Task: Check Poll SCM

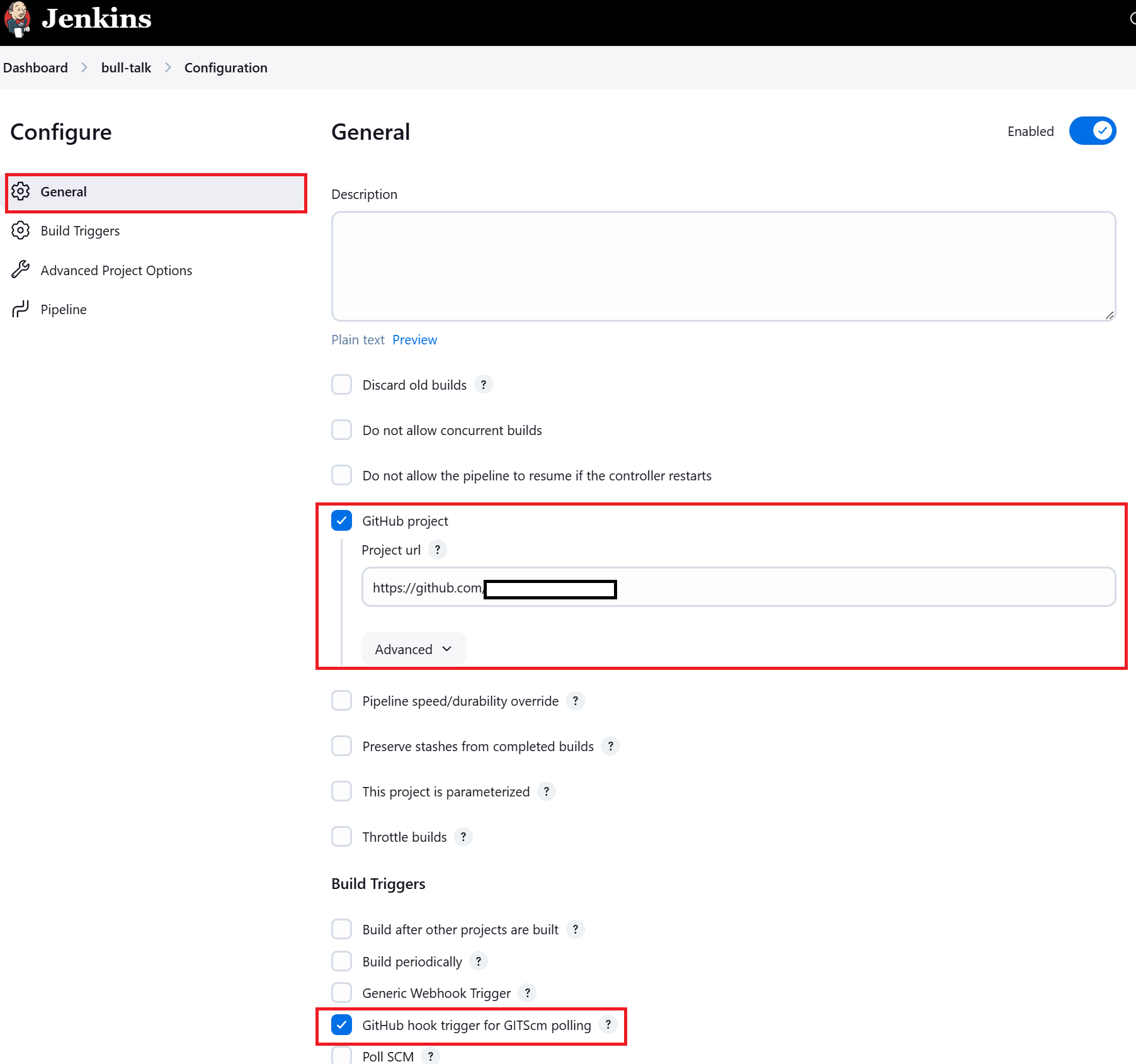Action: pos(341,1056)
